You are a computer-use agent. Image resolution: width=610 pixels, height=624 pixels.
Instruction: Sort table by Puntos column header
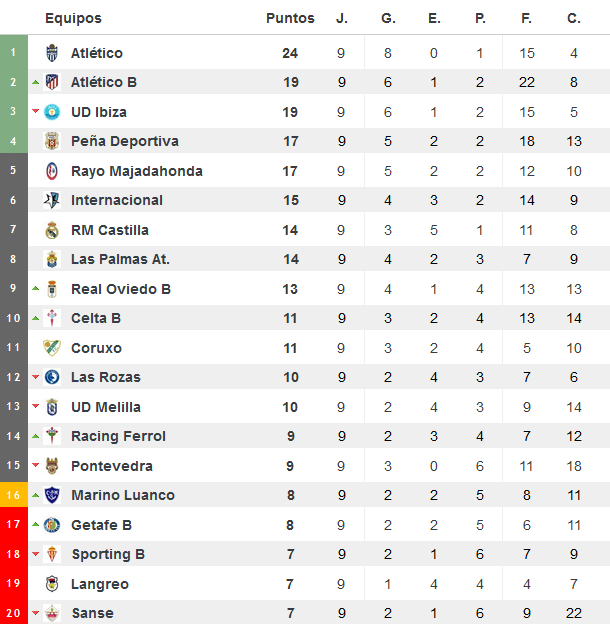[x=290, y=18]
